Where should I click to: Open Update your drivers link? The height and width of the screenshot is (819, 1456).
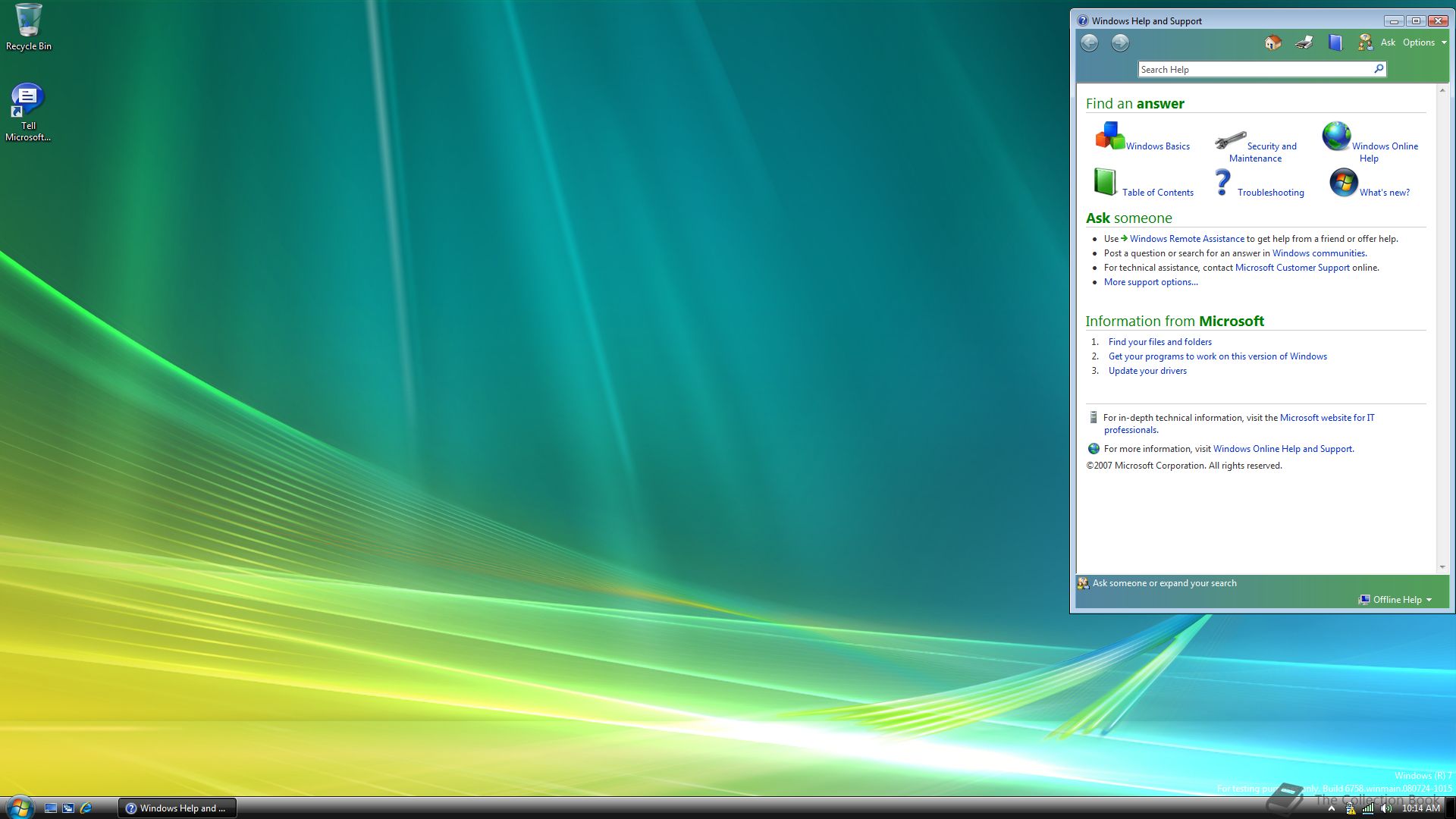click(1147, 371)
